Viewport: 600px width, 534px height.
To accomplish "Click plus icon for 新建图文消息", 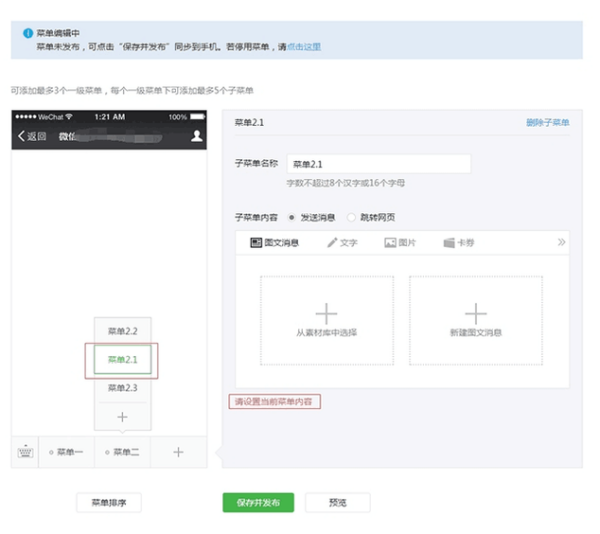I will [476, 313].
